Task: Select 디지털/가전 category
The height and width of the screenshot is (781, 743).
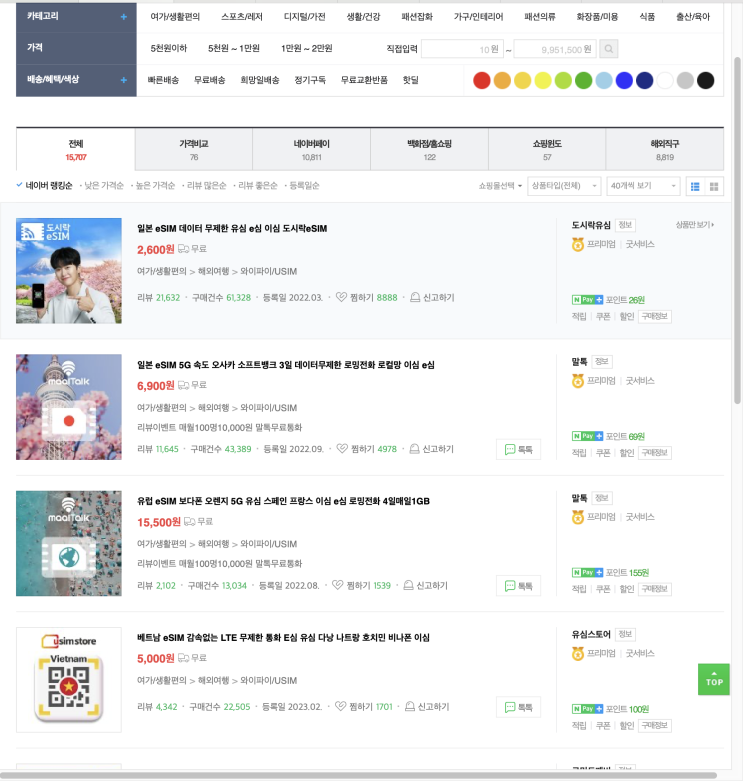Action: [x=305, y=17]
